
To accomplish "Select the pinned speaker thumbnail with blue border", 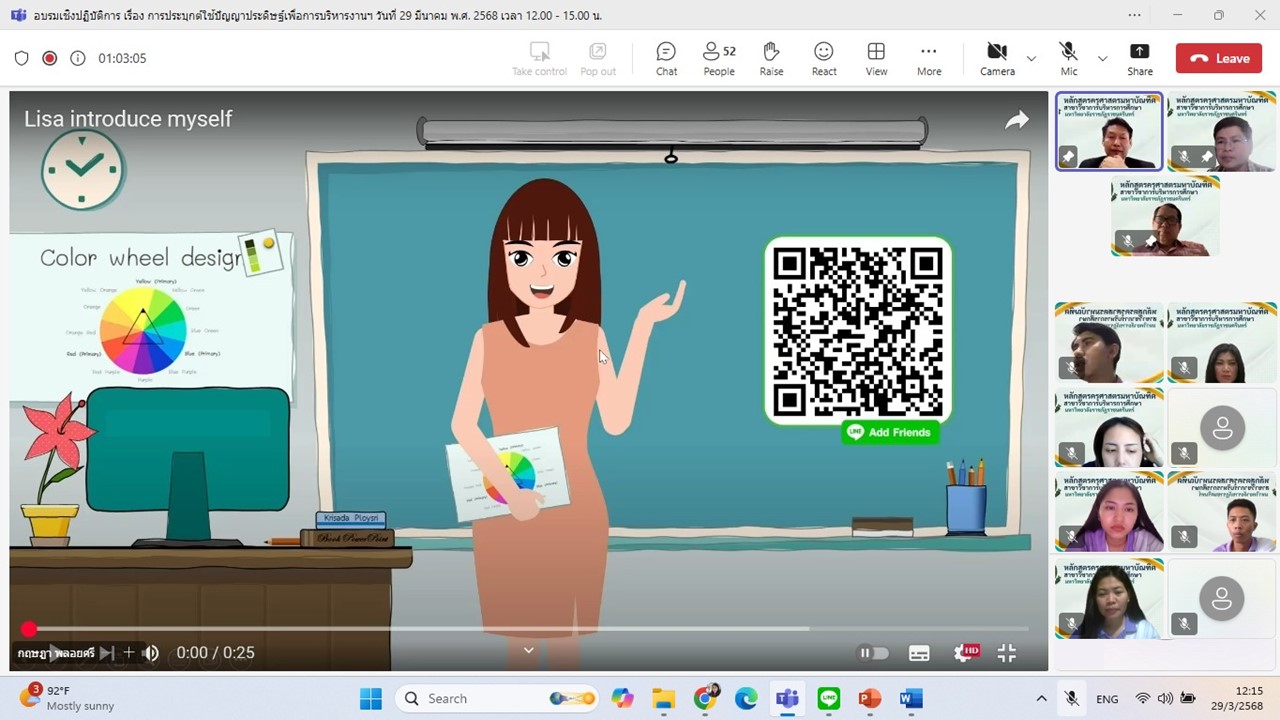I will 1109,132.
